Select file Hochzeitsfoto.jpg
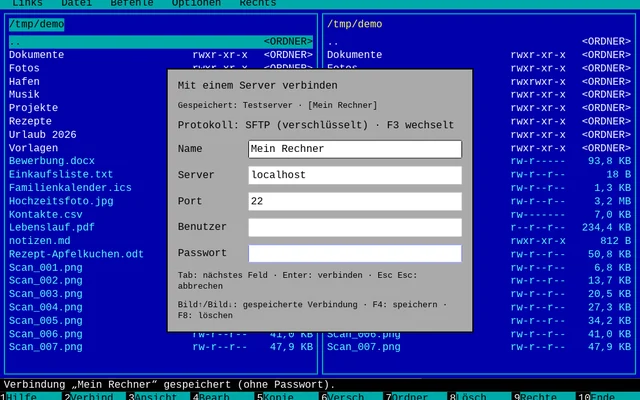640x400 pixels. (61, 201)
